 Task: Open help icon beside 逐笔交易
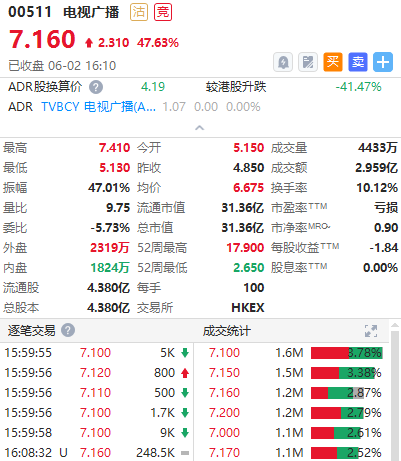(68, 330)
